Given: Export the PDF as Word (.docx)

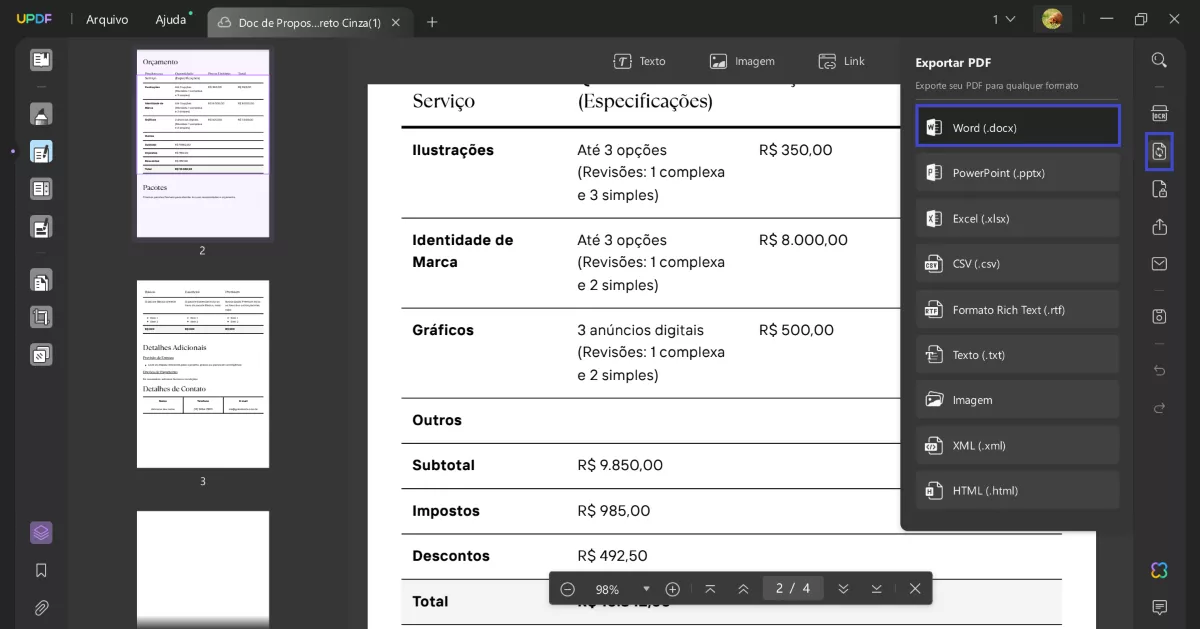Looking at the screenshot, I should 1017,127.
